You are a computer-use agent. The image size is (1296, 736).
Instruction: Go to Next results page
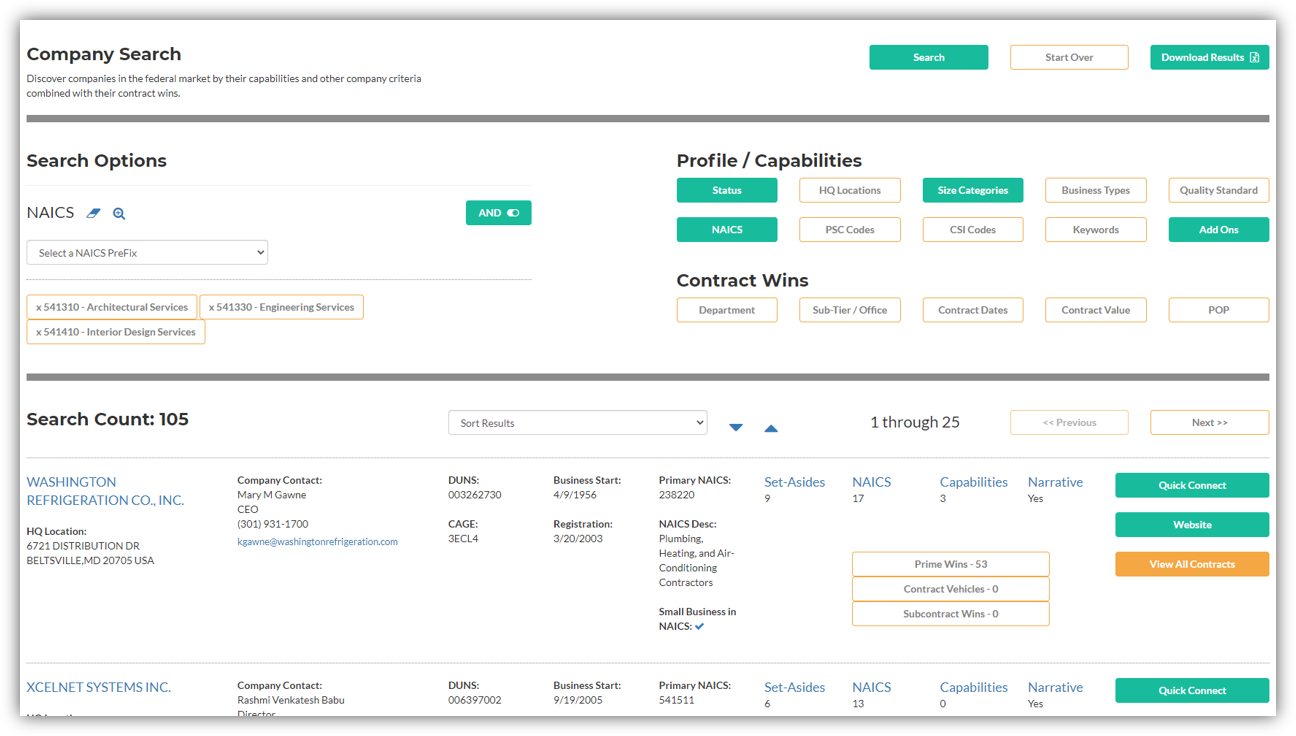click(1210, 422)
